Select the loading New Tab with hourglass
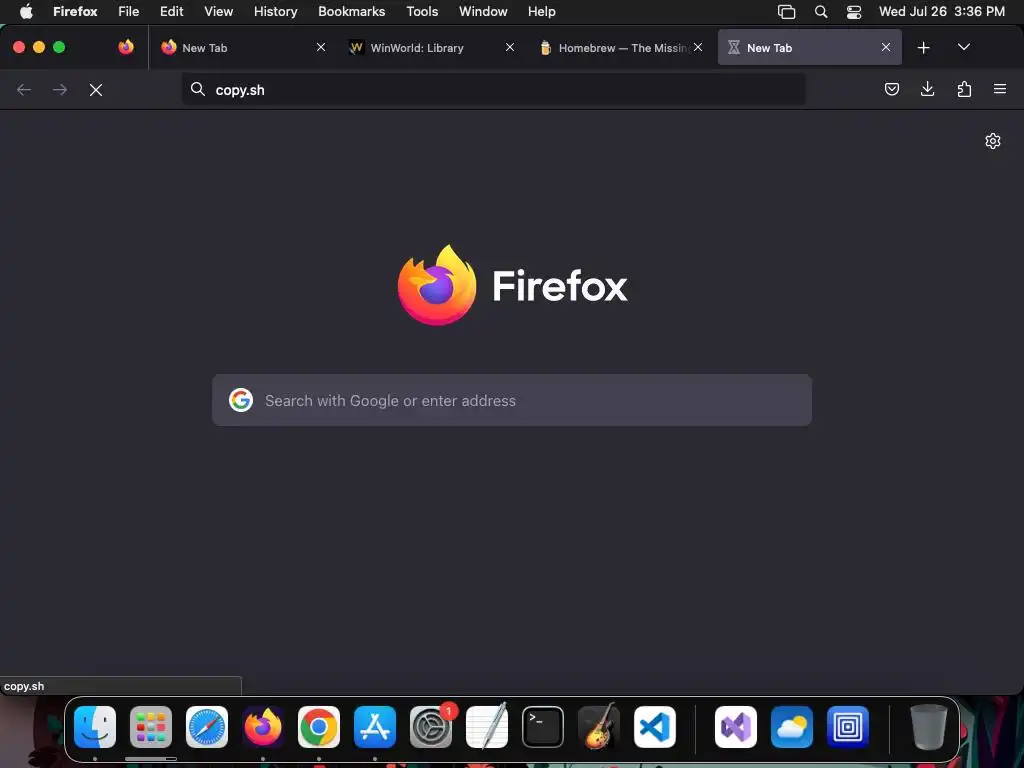 [x=810, y=47]
